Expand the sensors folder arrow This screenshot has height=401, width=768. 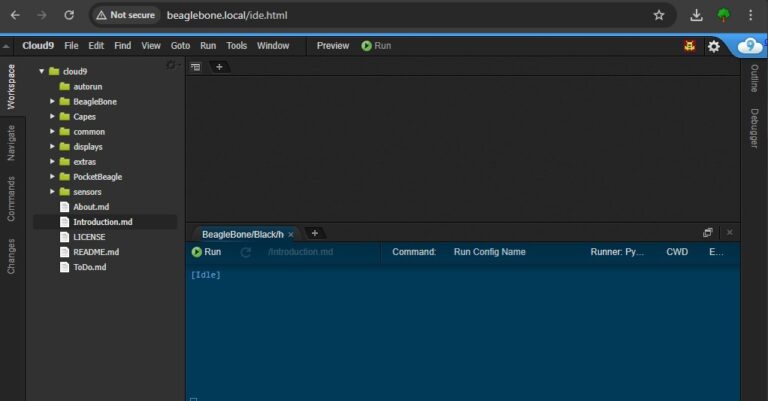tap(53, 192)
